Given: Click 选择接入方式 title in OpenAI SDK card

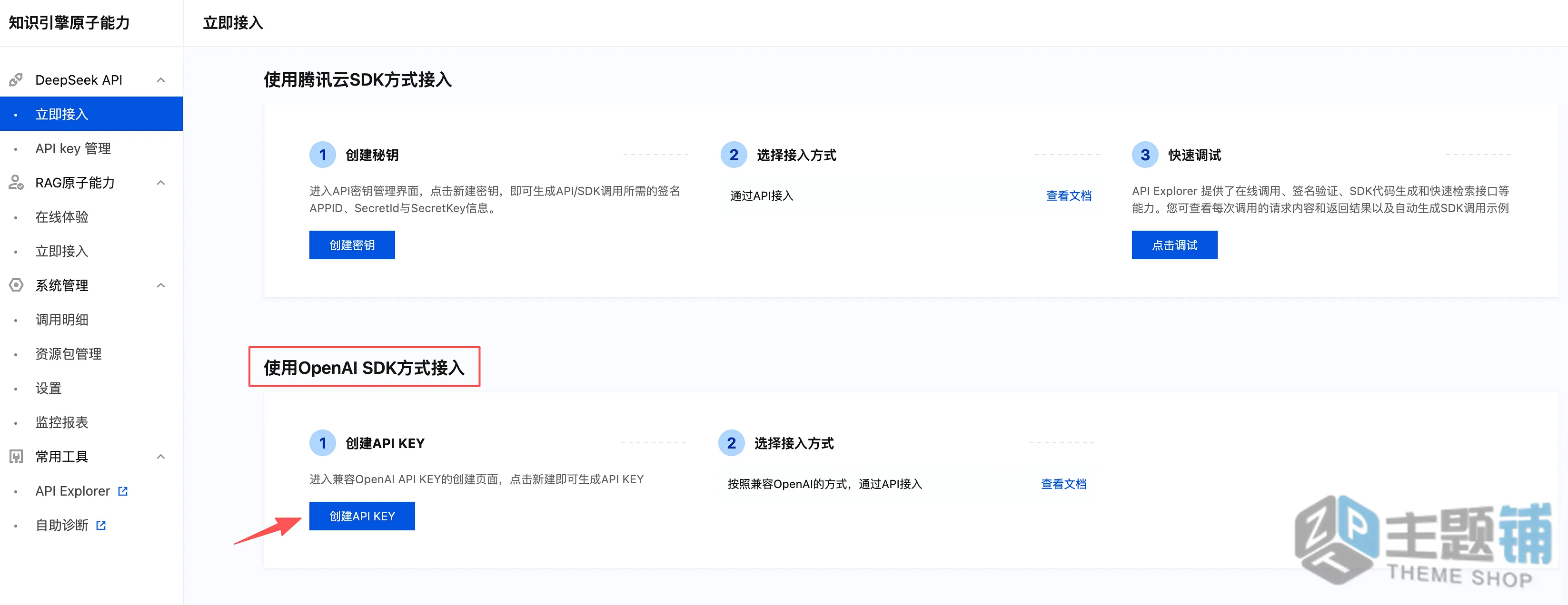Looking at the screenshot, I should [794, 443].
